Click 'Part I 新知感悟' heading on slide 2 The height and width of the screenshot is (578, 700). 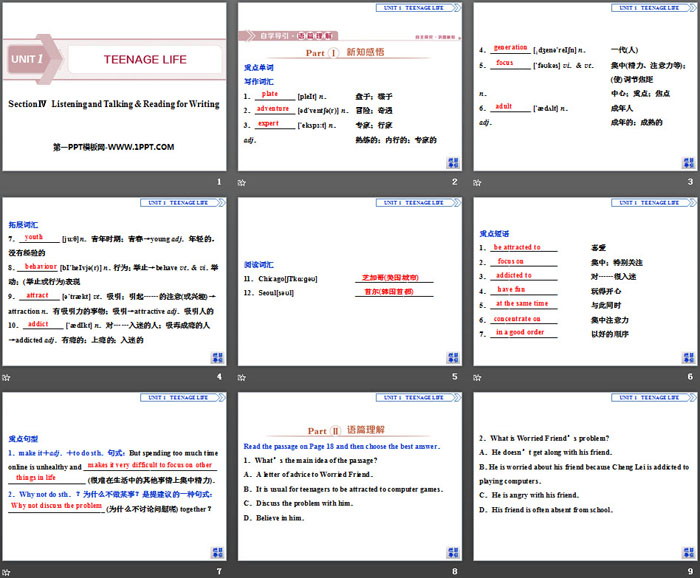pyautogui.click(x=345, y=52)
